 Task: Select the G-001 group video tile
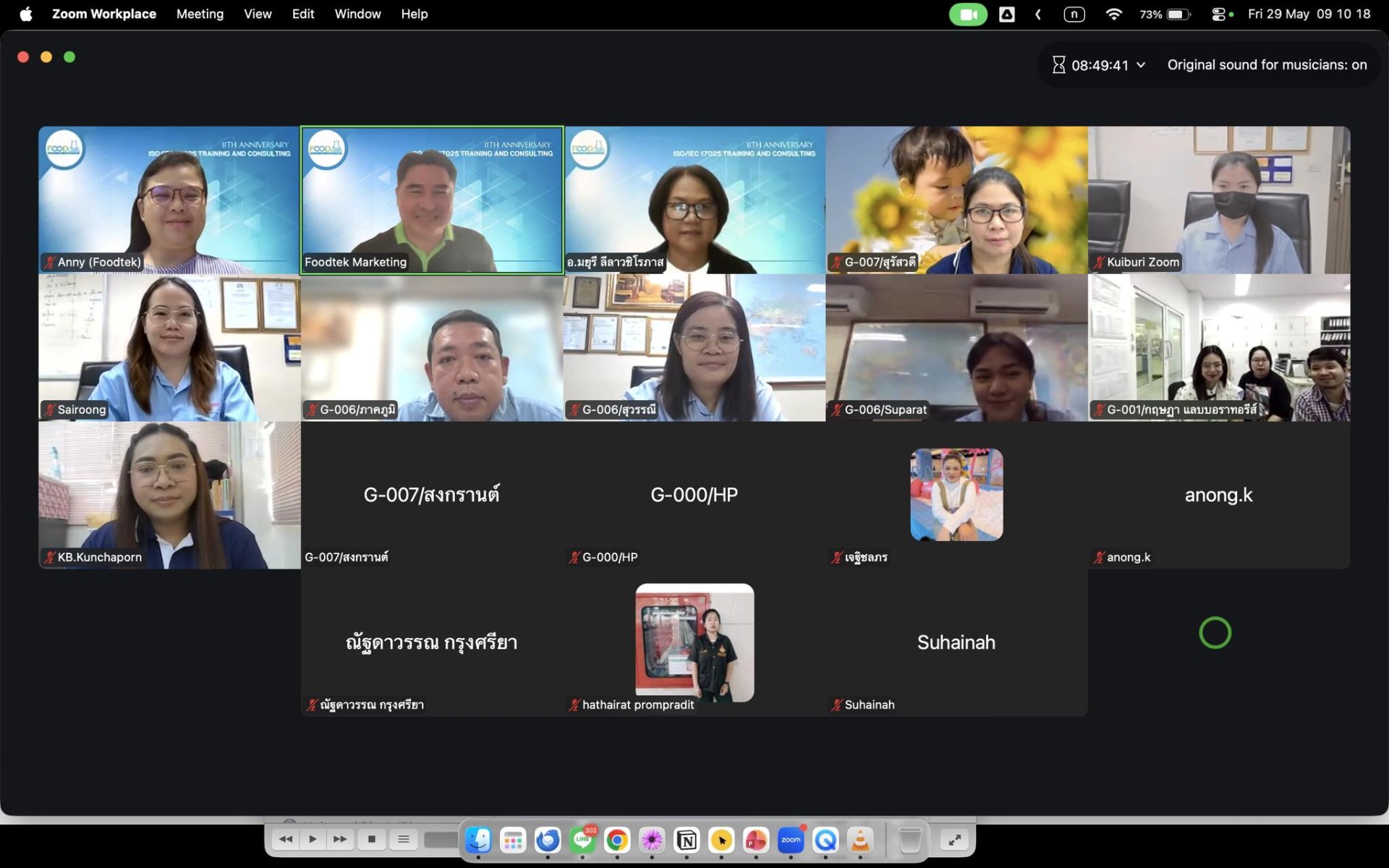tap(1219, 348)
